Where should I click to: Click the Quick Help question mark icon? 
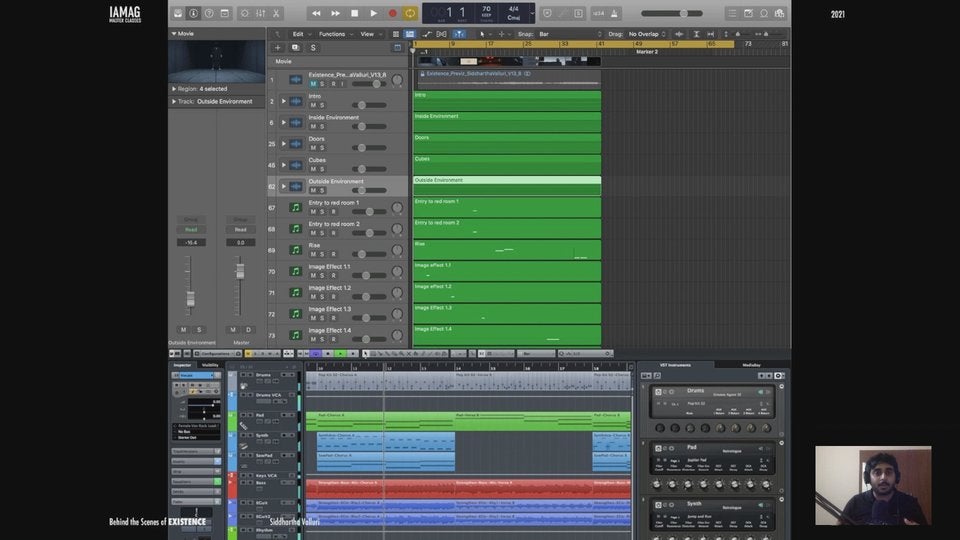[211, 13]
